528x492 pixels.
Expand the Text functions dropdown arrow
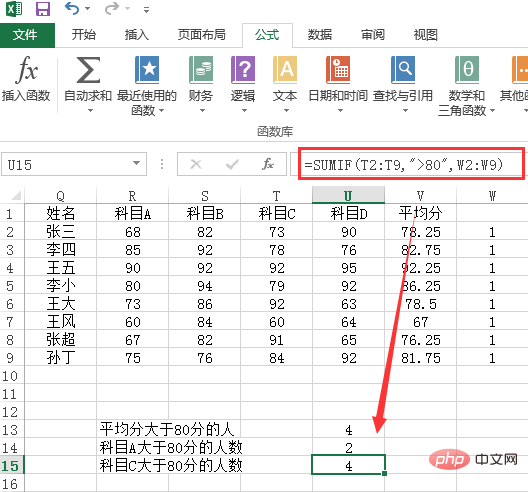[x=286, y=110]
